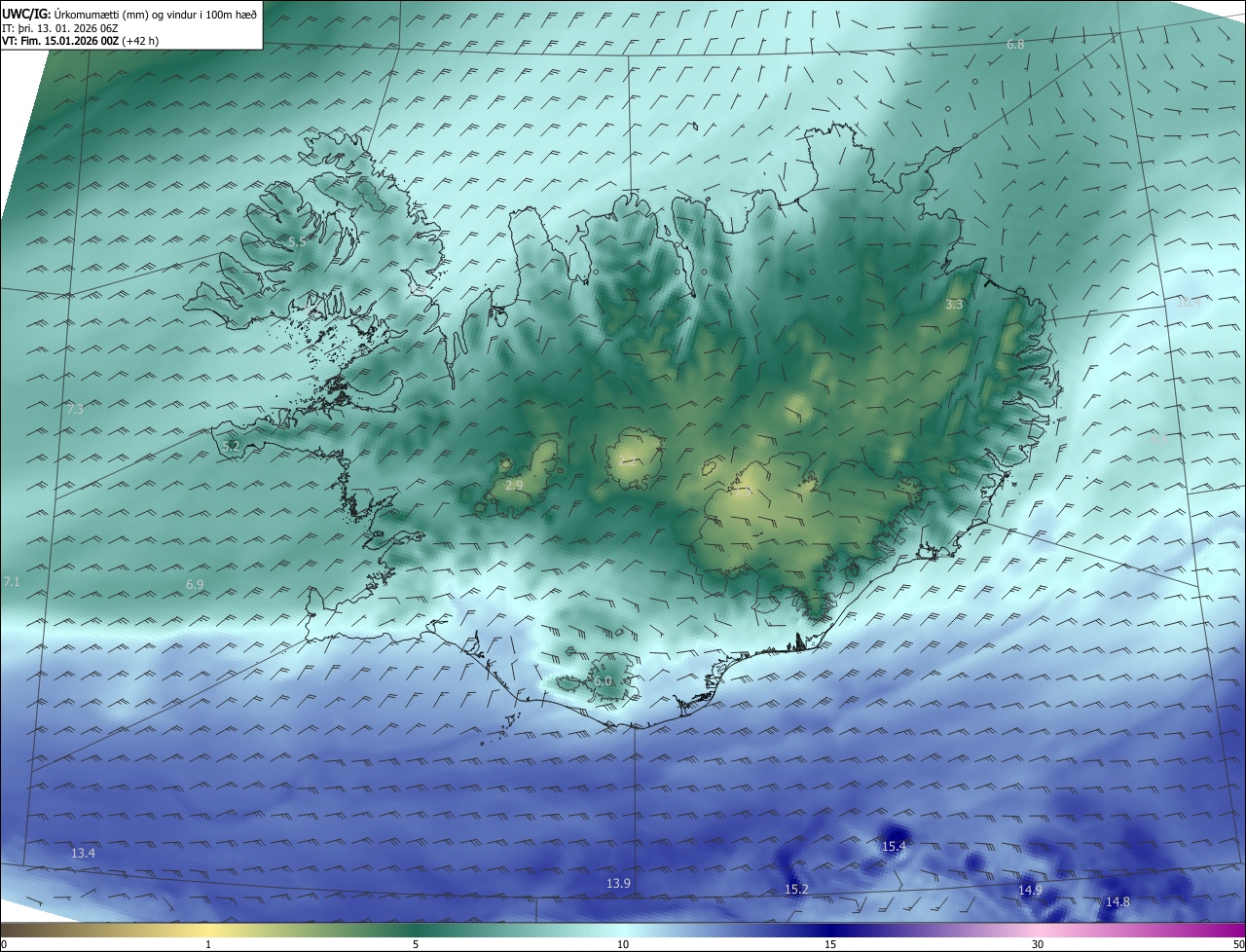Click the 14.8 value label on the map
The image size is (1246, 952).
click(1118, 902)
